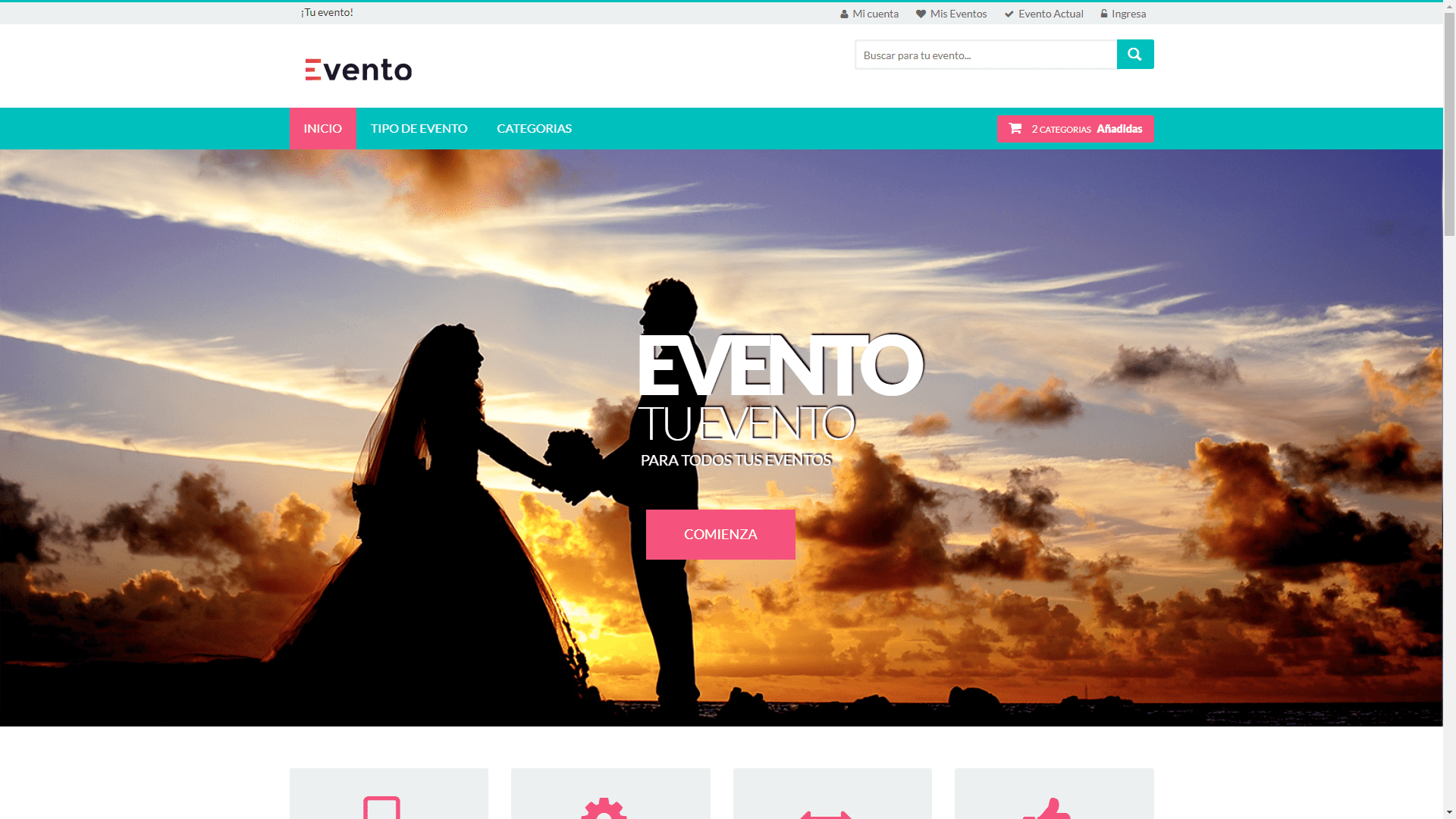The image size is (1456, 819).
Task: Click the Evento logo
Action: (358, 70)
